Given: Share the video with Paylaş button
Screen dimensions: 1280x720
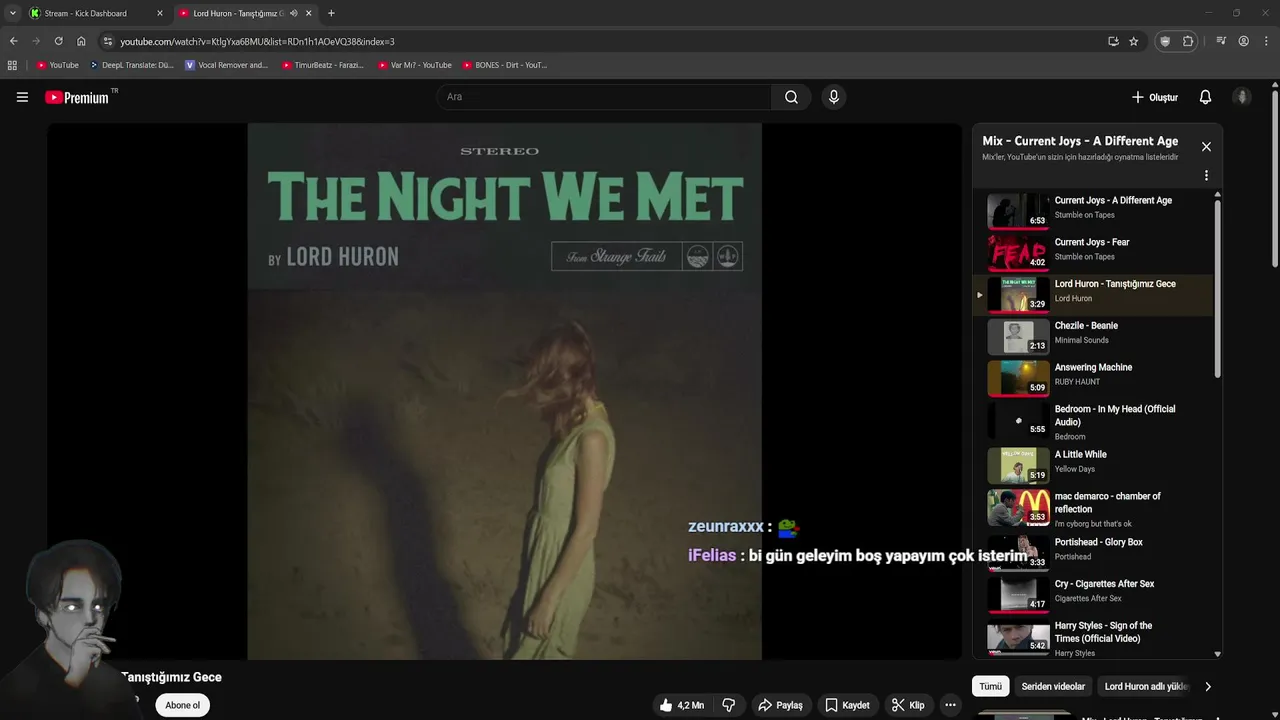Looking at the screenshot, I should (x=780, y=705).
